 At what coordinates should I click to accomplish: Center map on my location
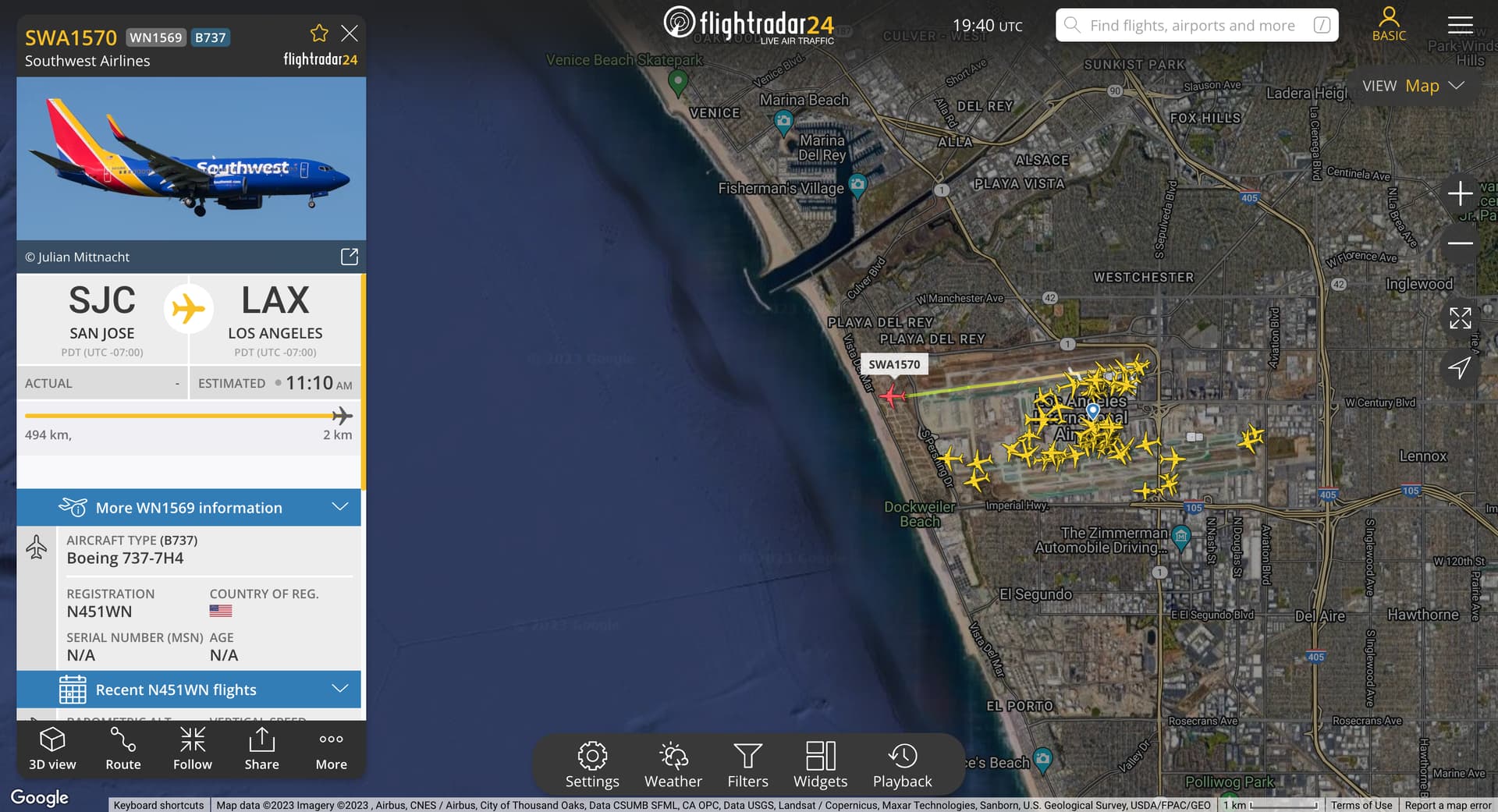1460,367
